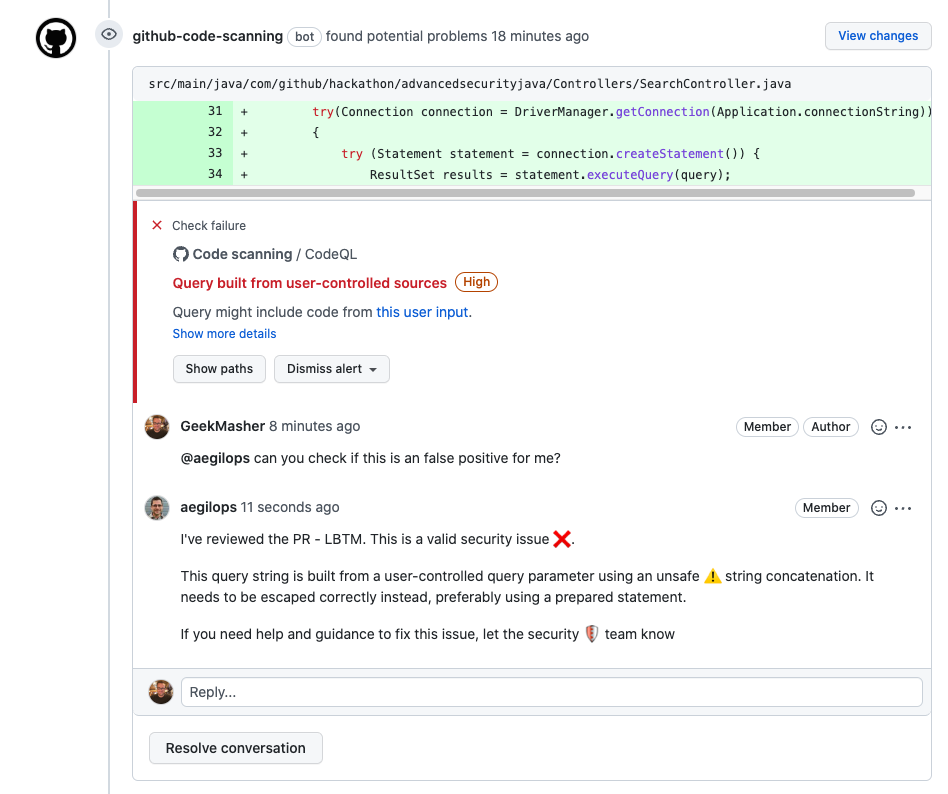The image size is (948, 794).
Task: Click the '11 seconds ago' comment timestamp
Action: click(x=290, y=507)
